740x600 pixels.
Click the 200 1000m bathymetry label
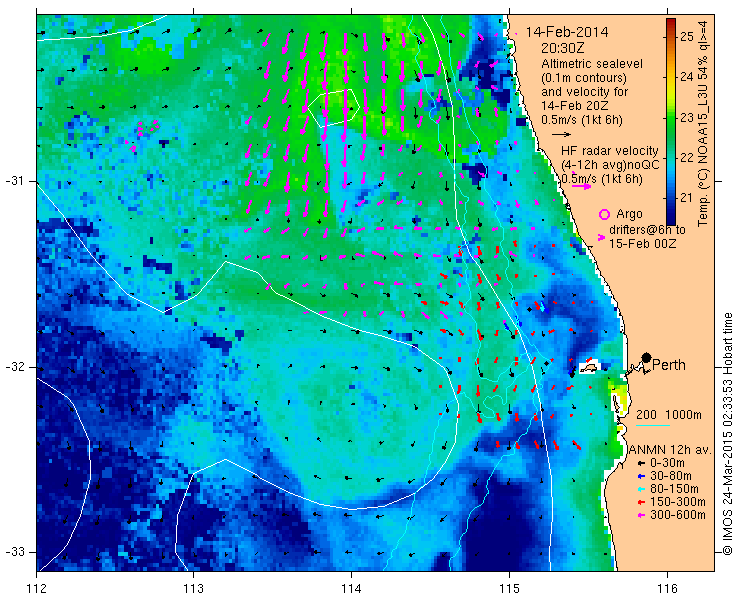pos(669,415)
